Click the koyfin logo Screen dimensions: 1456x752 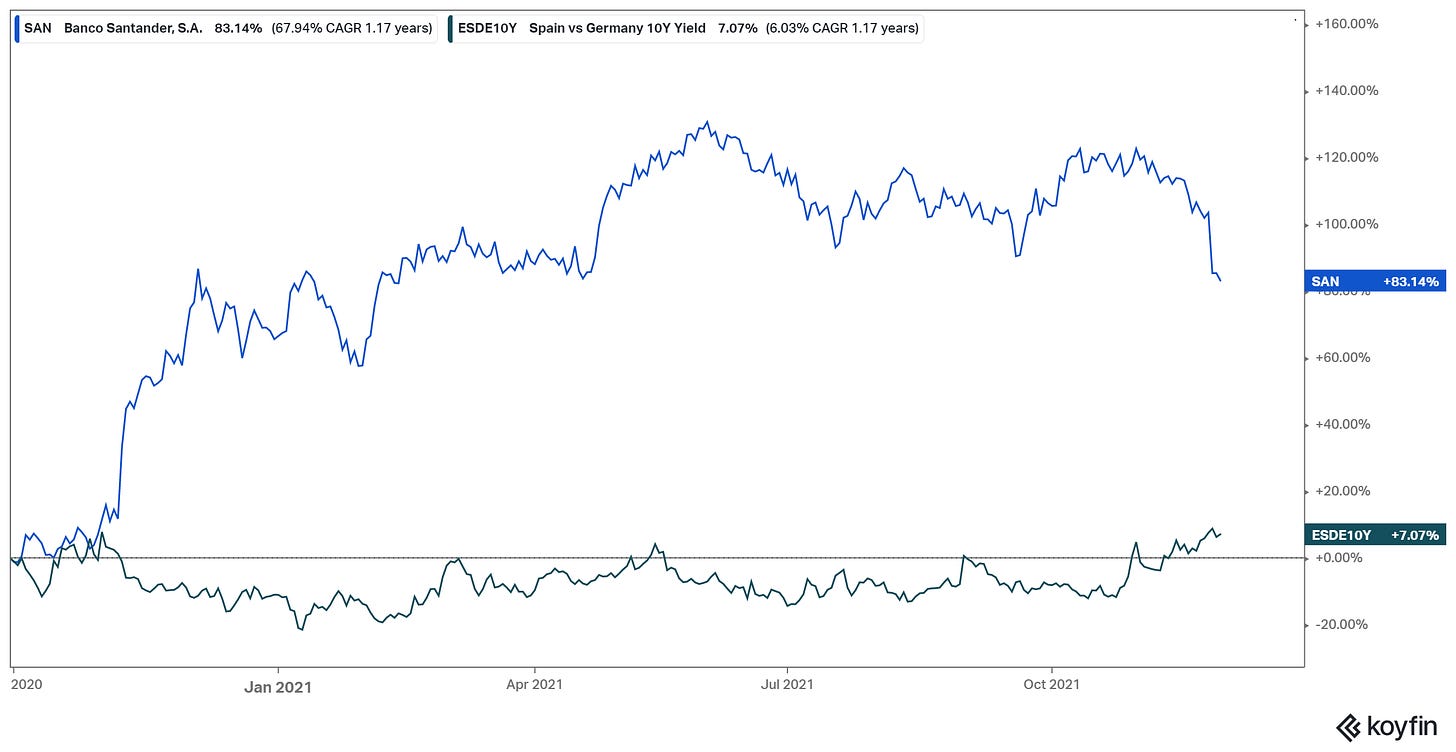(1385, 726)
